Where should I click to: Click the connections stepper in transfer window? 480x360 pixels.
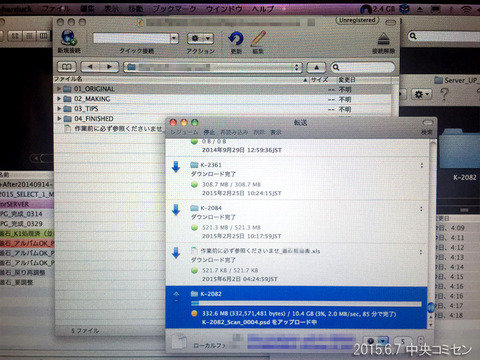(420, 341)
